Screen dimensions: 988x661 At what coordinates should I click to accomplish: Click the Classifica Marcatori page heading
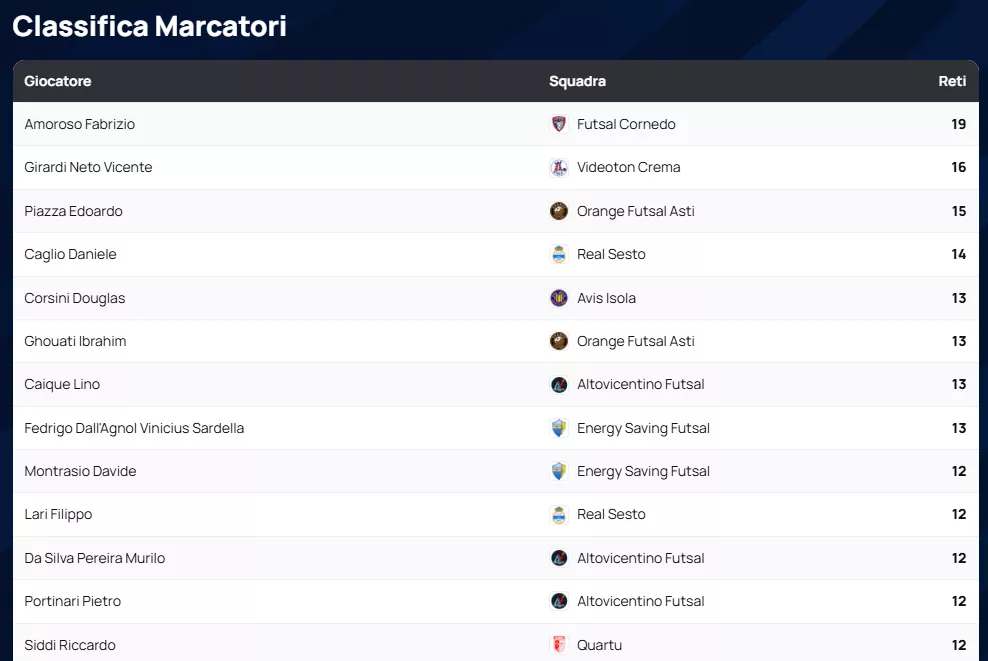point(150,26)
